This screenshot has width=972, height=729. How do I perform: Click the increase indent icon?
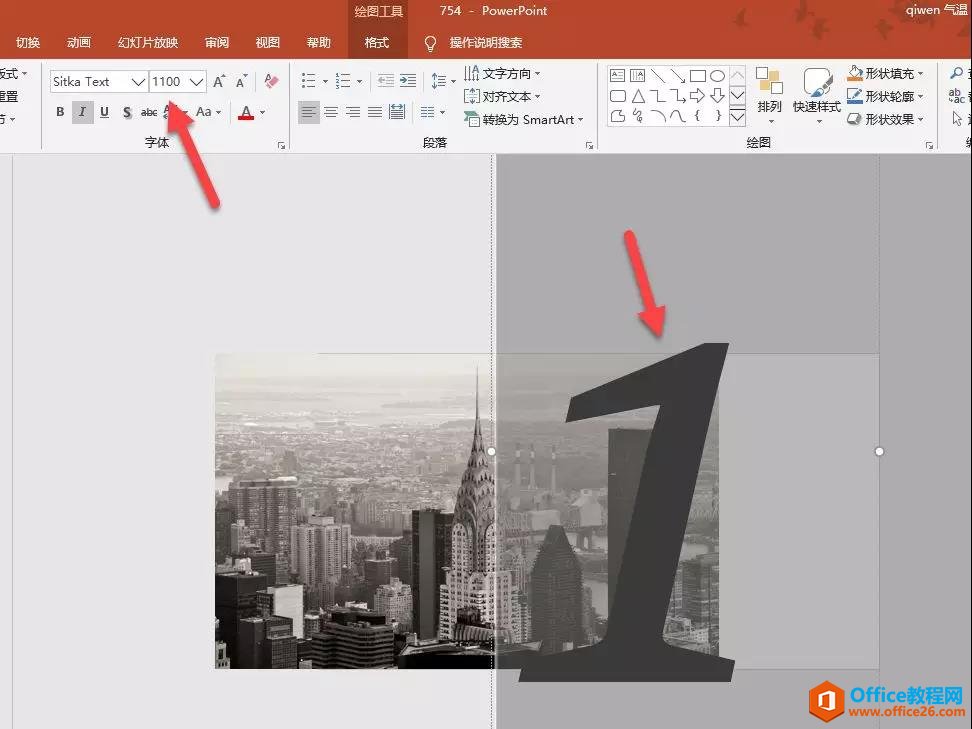408,82
